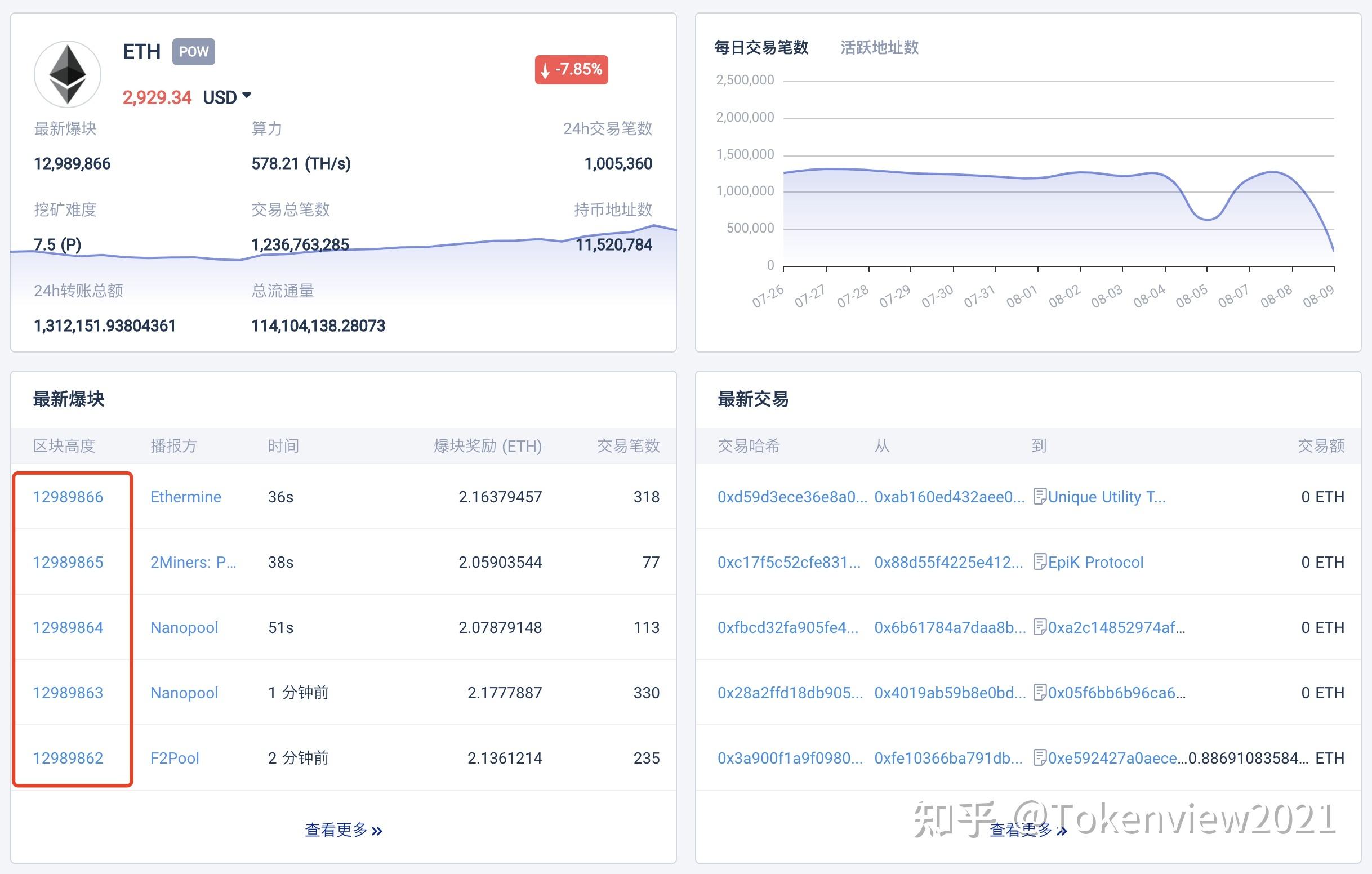Open sender address 0xab160ed432aee0...

949,497
